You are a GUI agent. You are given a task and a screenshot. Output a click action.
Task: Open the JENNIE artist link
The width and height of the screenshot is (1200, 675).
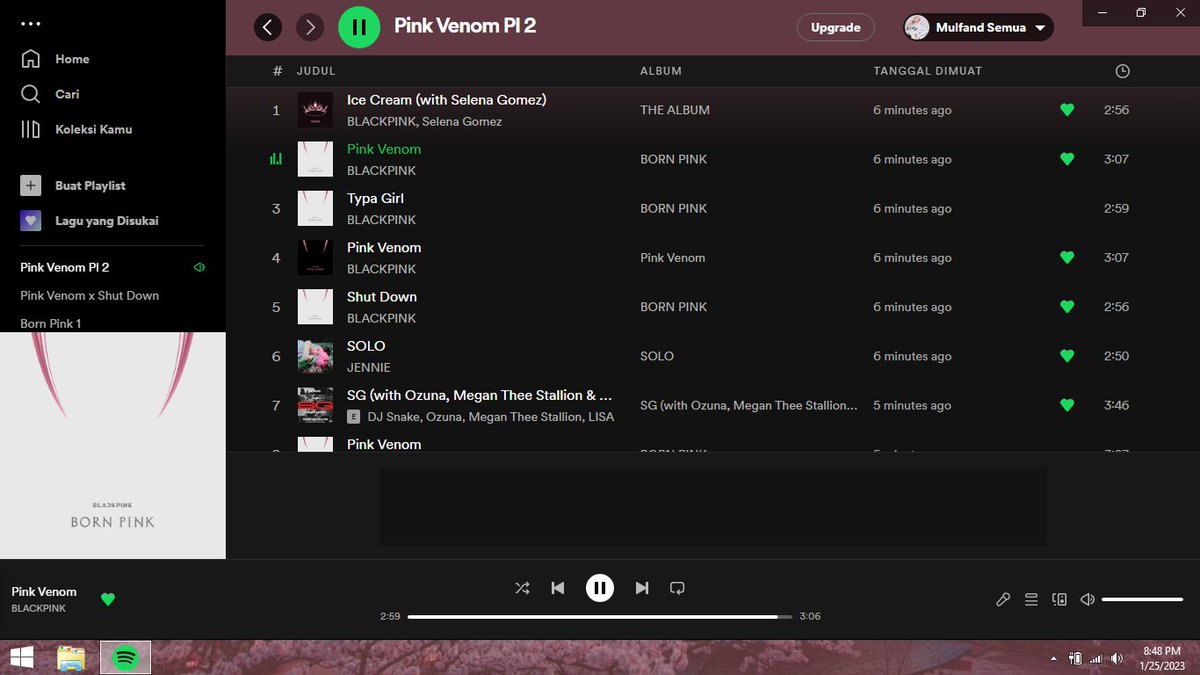tap(369, 368)
